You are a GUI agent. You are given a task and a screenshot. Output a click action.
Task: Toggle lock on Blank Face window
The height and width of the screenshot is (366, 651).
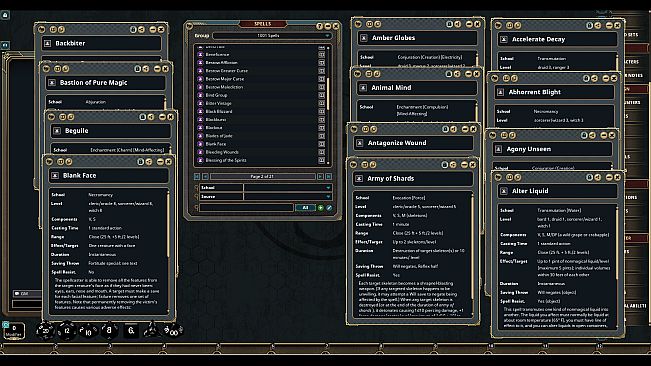[x=140, y=161]
